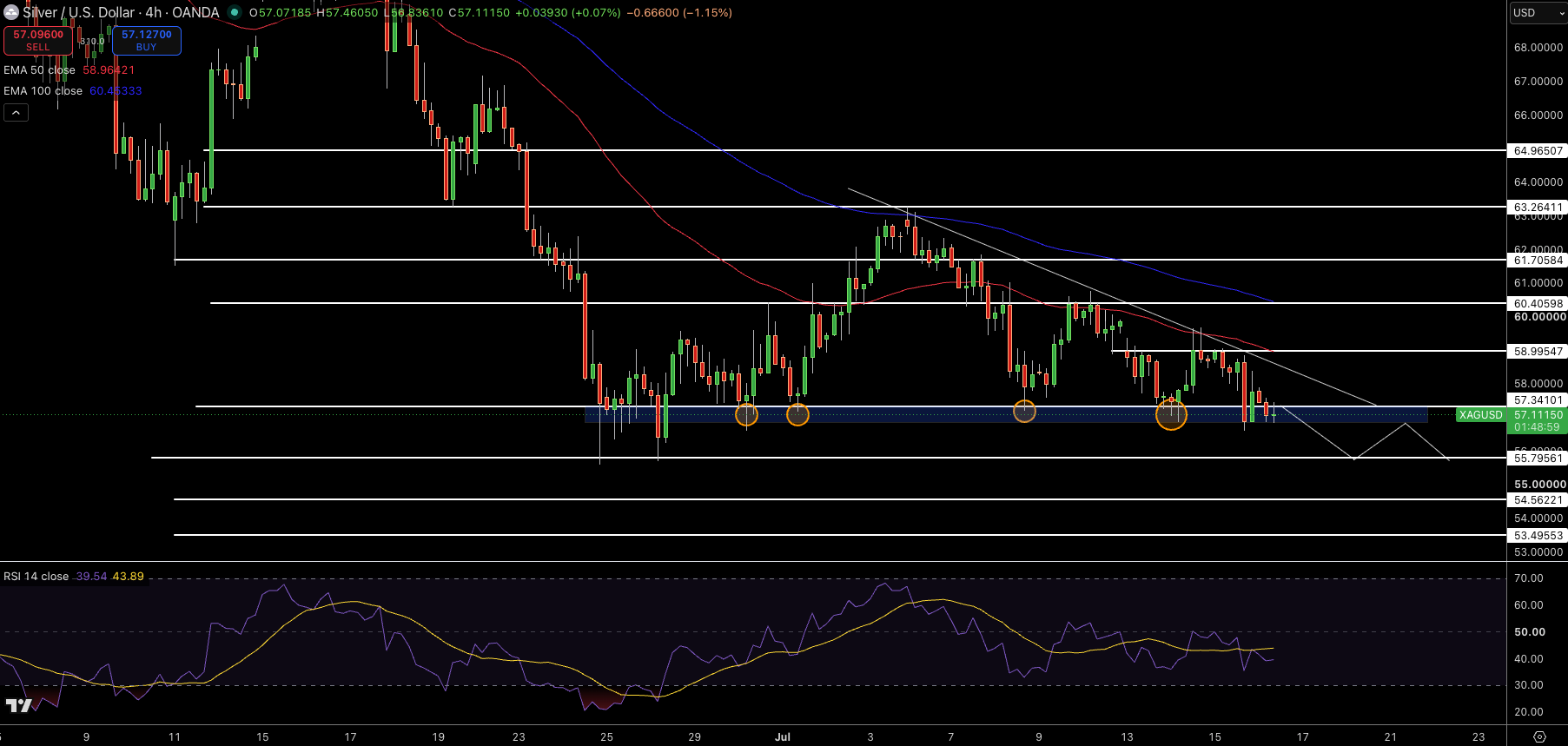Click the high price H57.46050 readout
Viewport: 1568px width, 746px height.
tap(347, 13)
